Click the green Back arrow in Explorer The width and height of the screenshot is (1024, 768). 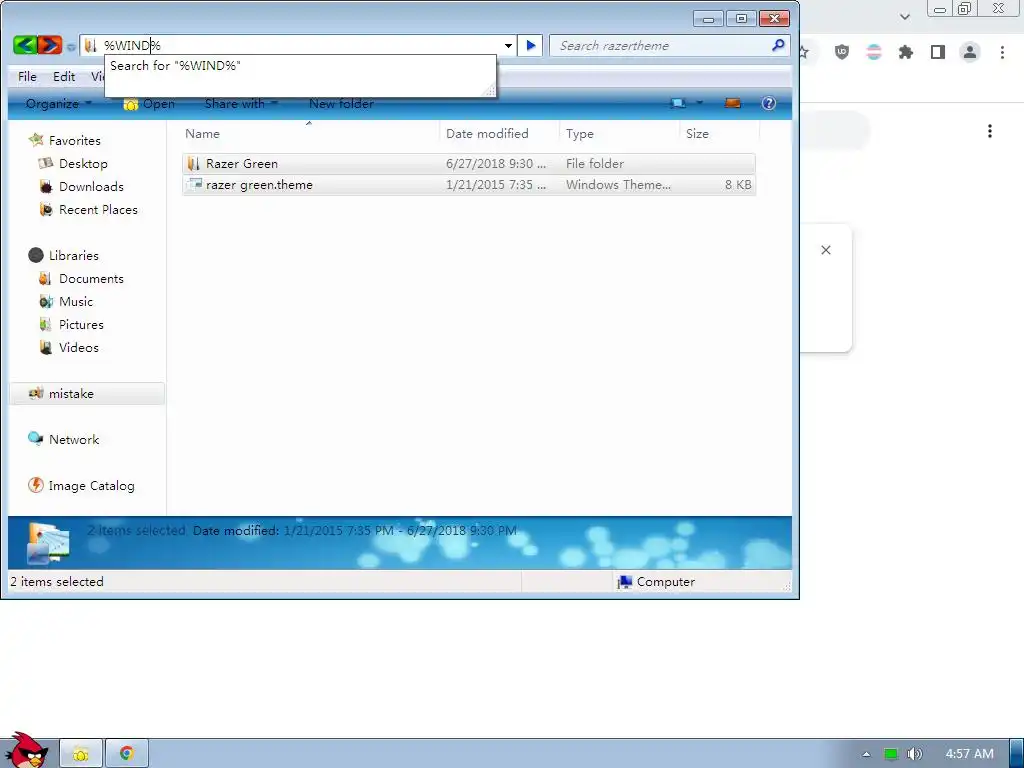point(25,45)
